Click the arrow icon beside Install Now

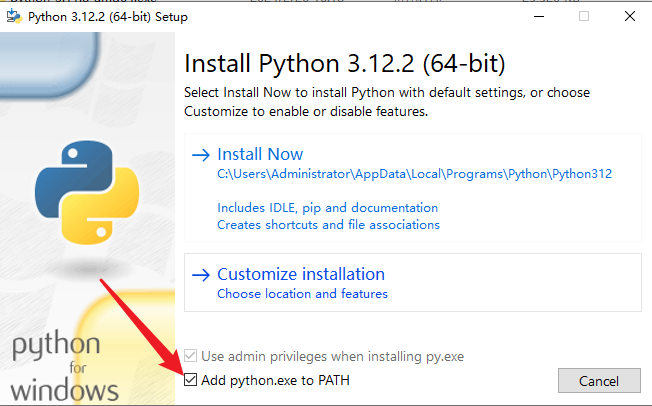click(200, 155)
